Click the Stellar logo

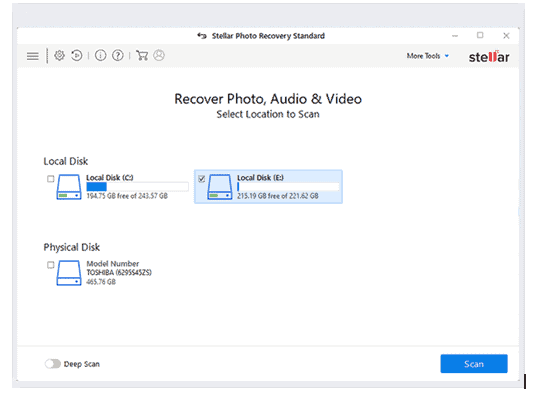(489, 57)
